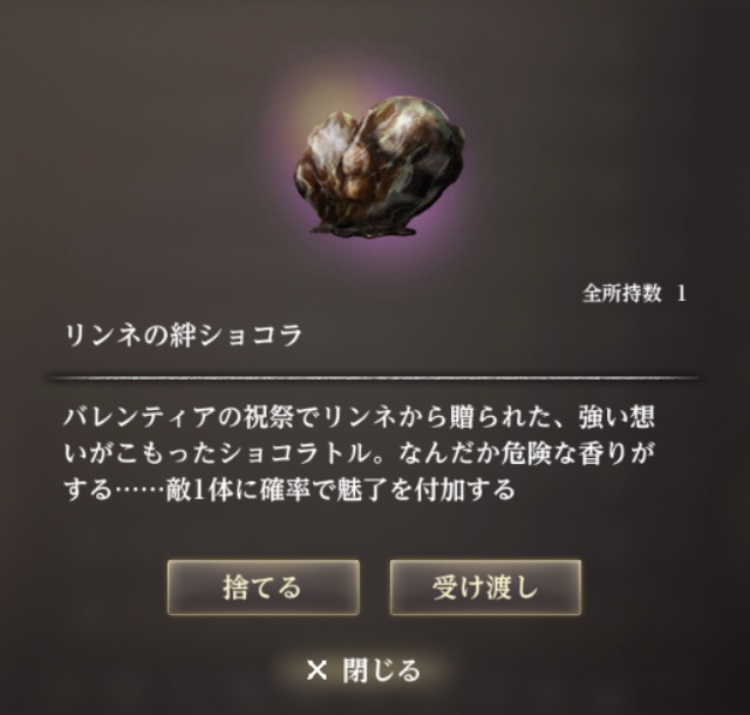Click the × icon beside 閉じる
The height and width of the screenshot is (715, 750).
tap(317, 670)
